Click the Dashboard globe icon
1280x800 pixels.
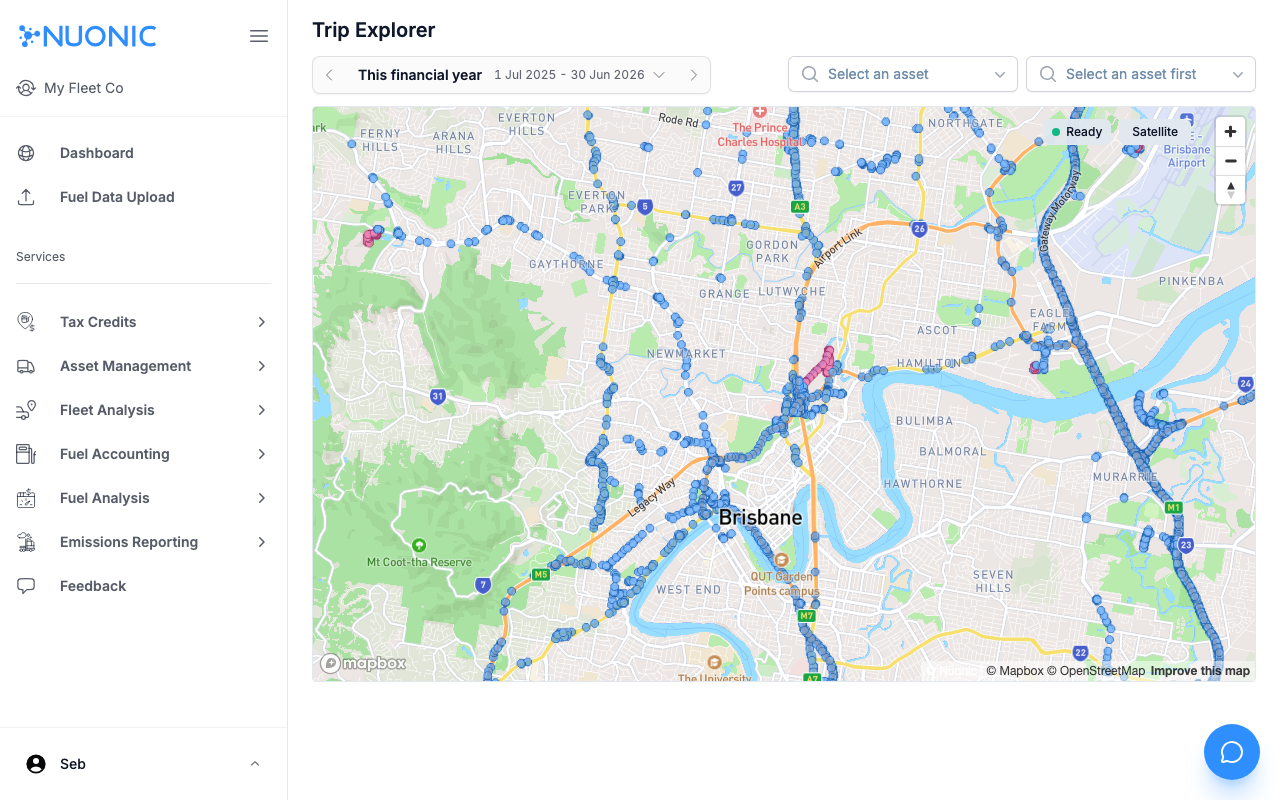[26, 153]
